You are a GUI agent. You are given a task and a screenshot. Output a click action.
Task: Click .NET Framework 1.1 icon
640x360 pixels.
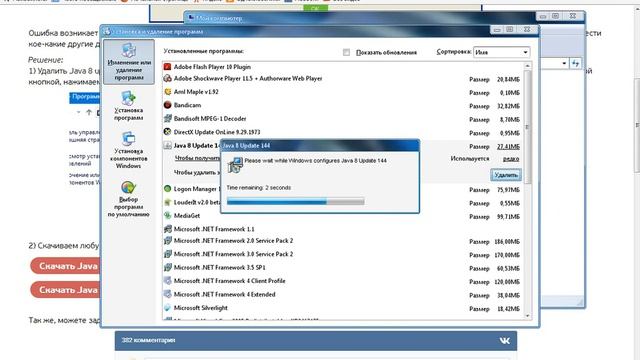coord(167,229)
